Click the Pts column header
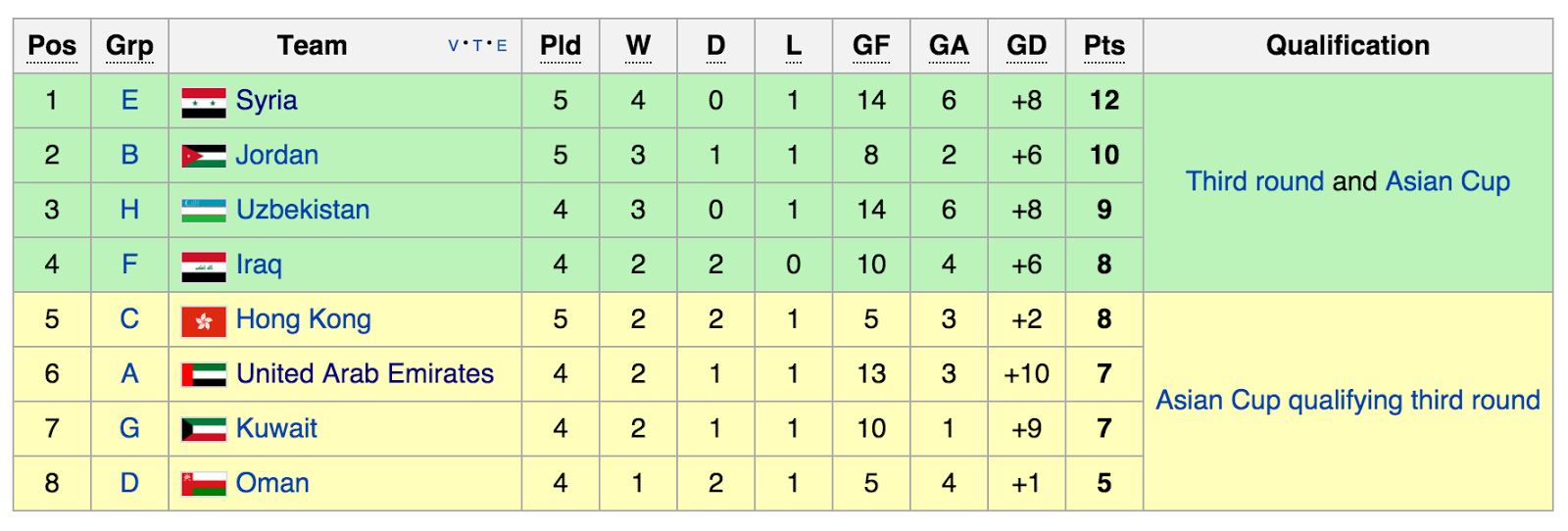1568x531 pixels. 1104,46
